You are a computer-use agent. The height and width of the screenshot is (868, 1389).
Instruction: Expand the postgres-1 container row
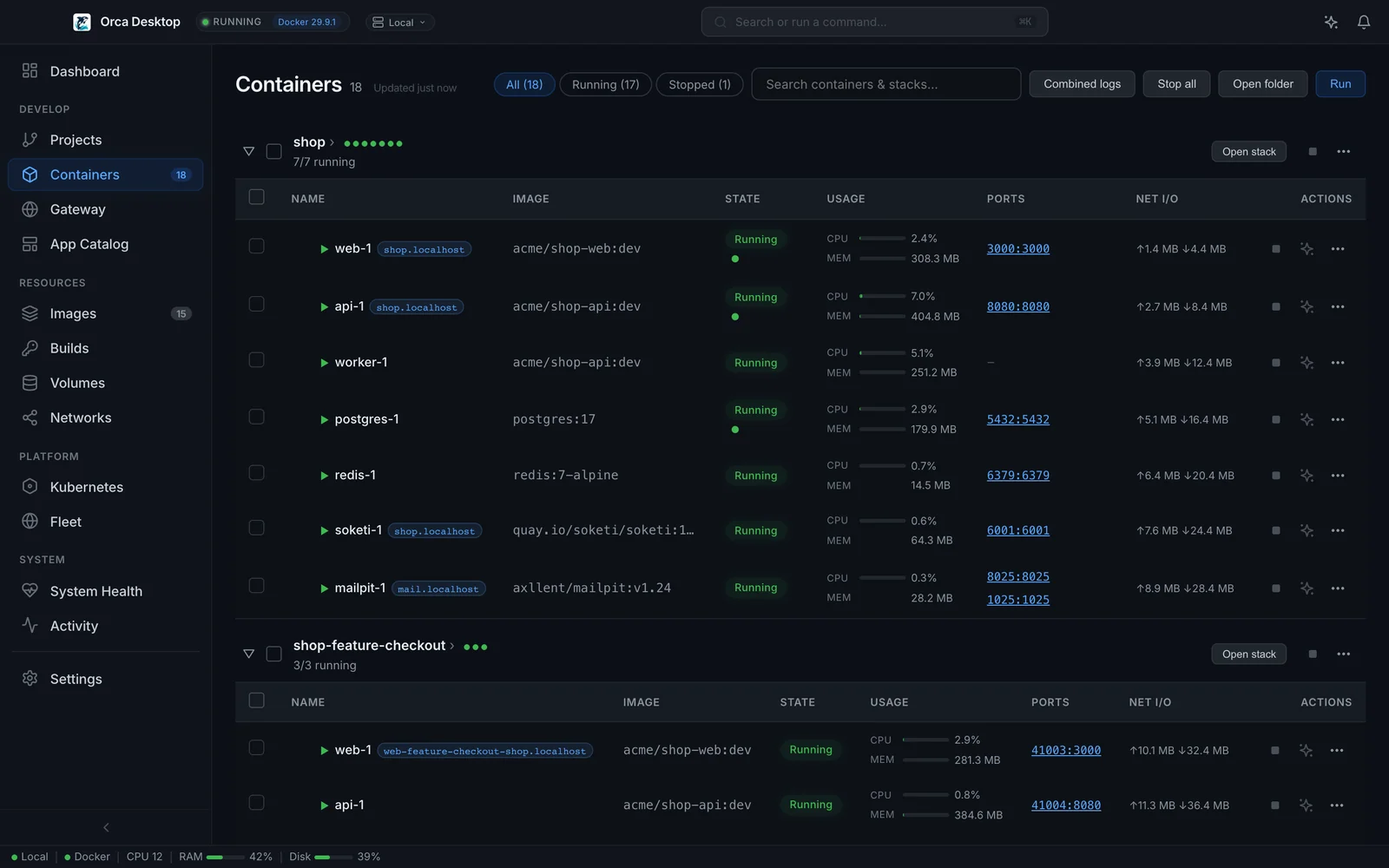coord(324,420)
